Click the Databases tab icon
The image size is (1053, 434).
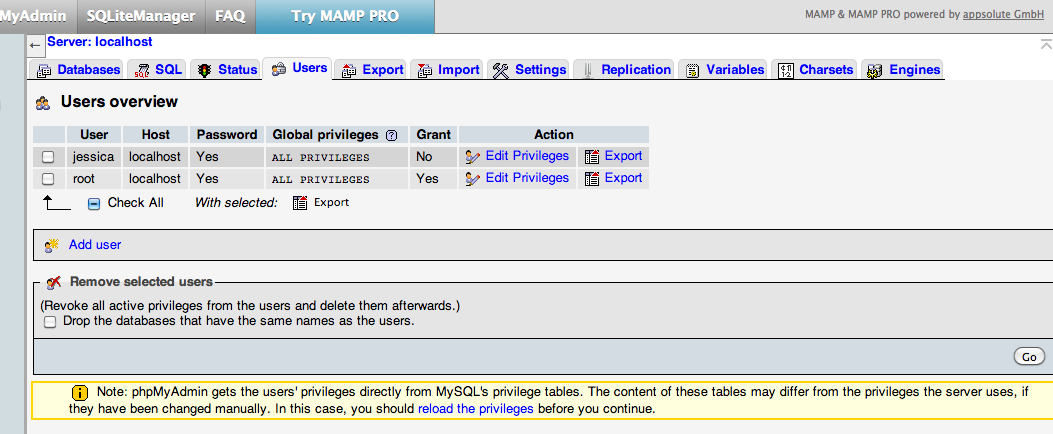tap(44, 70)
